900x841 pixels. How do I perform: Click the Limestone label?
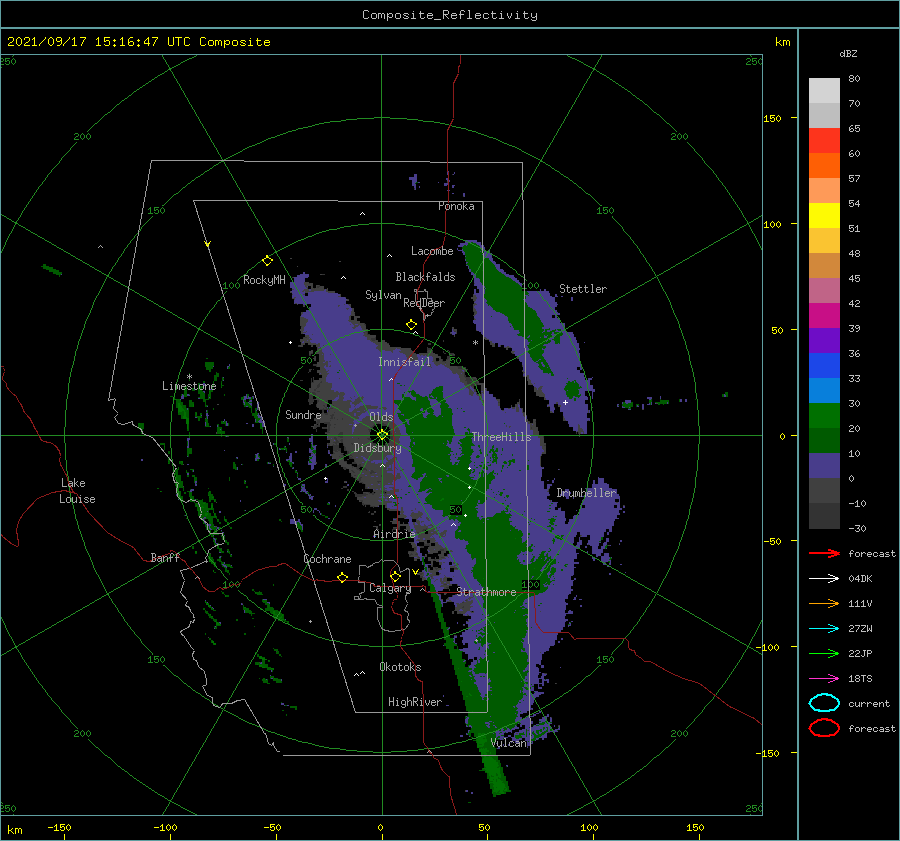[x=189, y=386]
